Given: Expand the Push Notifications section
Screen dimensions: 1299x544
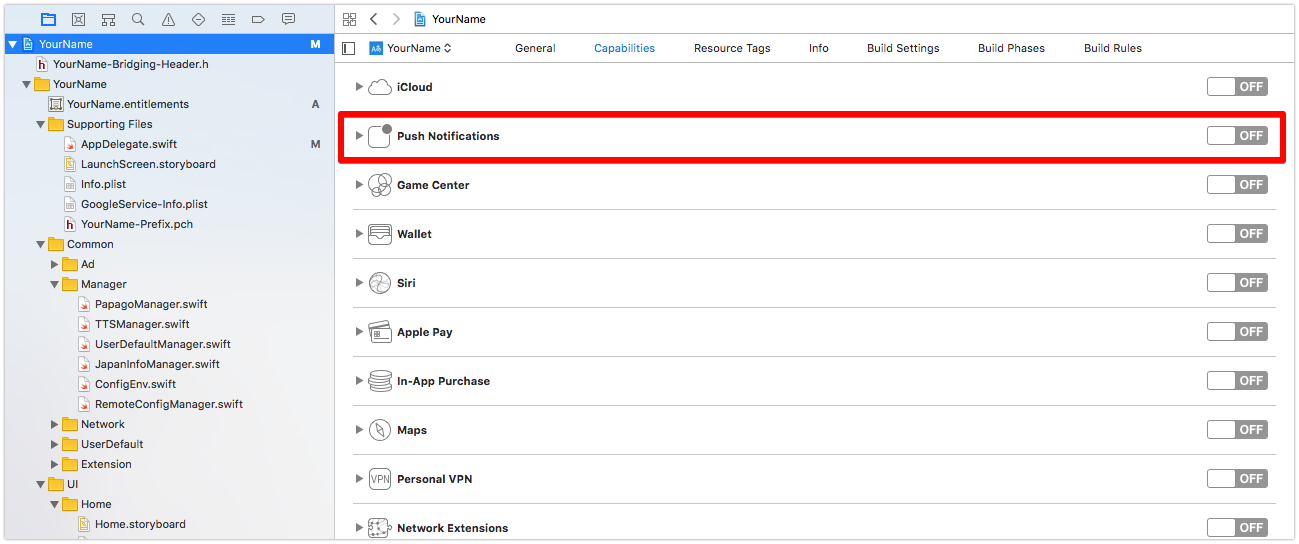Looking at the screenshot, I should coord(359,136).
